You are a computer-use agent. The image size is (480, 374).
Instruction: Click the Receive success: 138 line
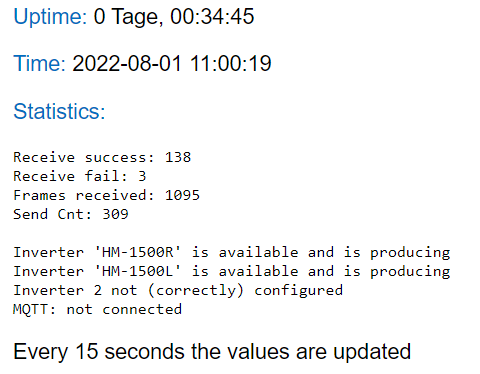[102, 157]
